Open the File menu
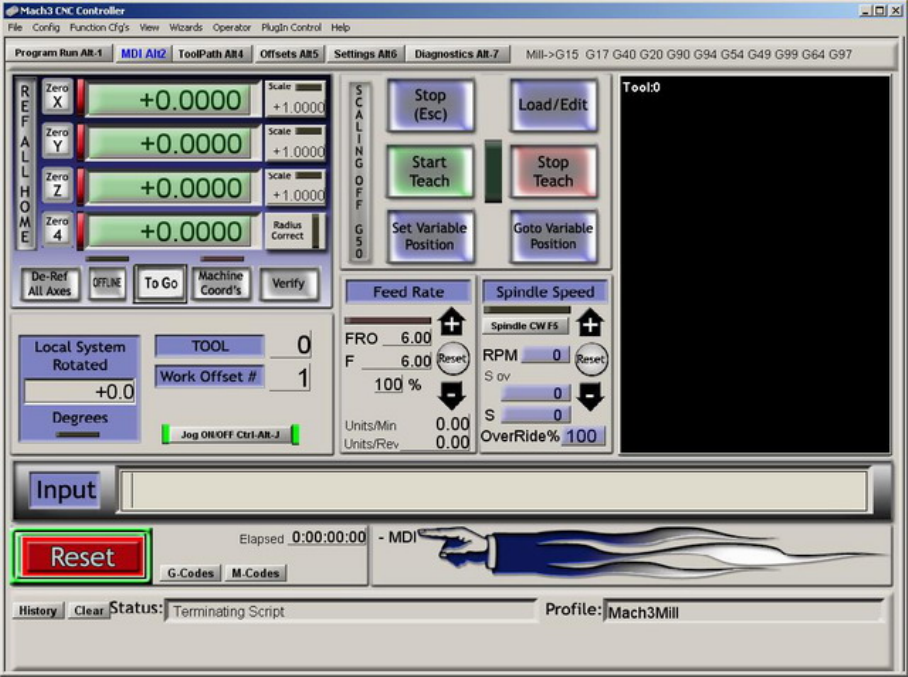Screen dimensions: 908x677 pos(15,27)
